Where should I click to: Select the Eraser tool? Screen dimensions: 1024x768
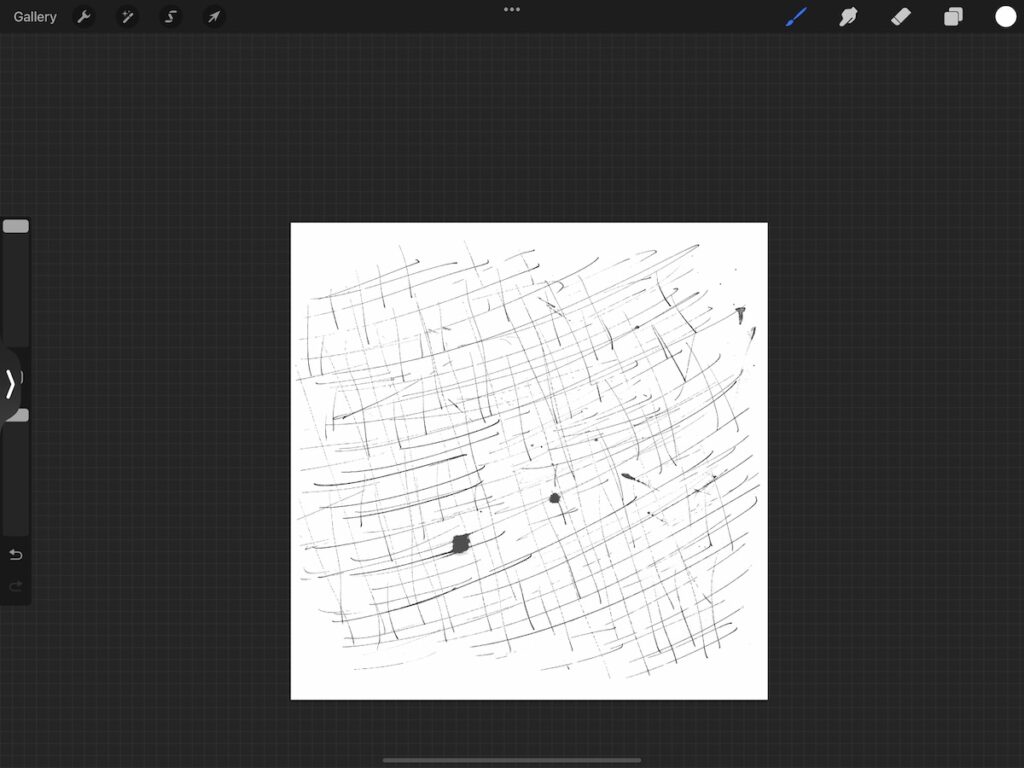(x=900, y=16)
